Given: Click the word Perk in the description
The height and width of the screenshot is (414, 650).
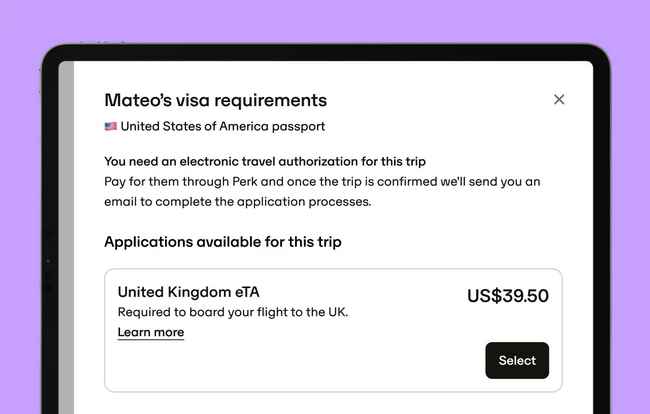Looking at the screenshot, I should [x=245, y=182].
